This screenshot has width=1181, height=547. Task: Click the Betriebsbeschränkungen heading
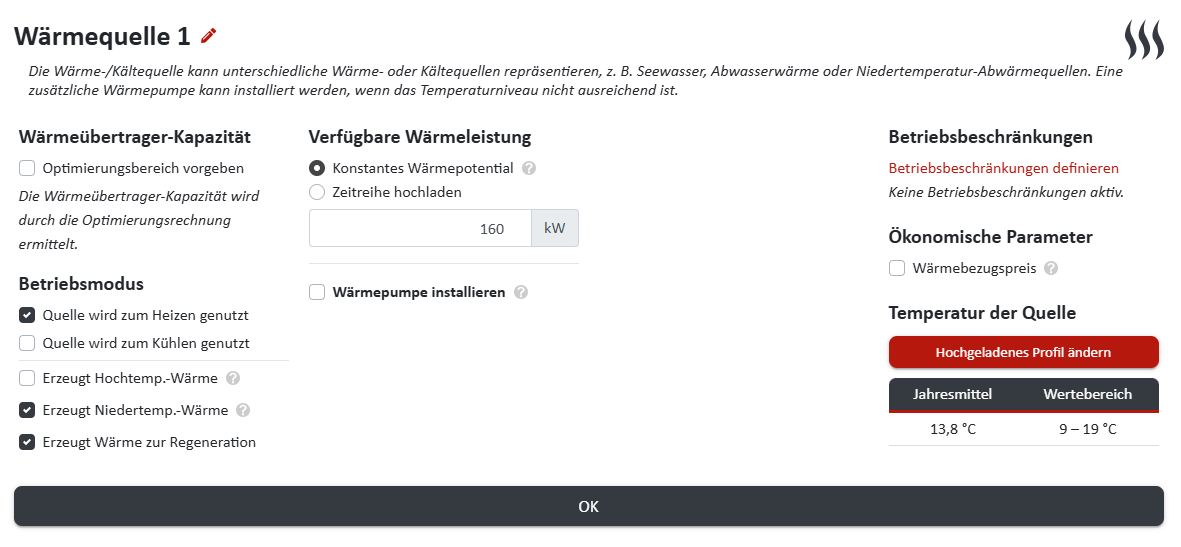point(990,137)
